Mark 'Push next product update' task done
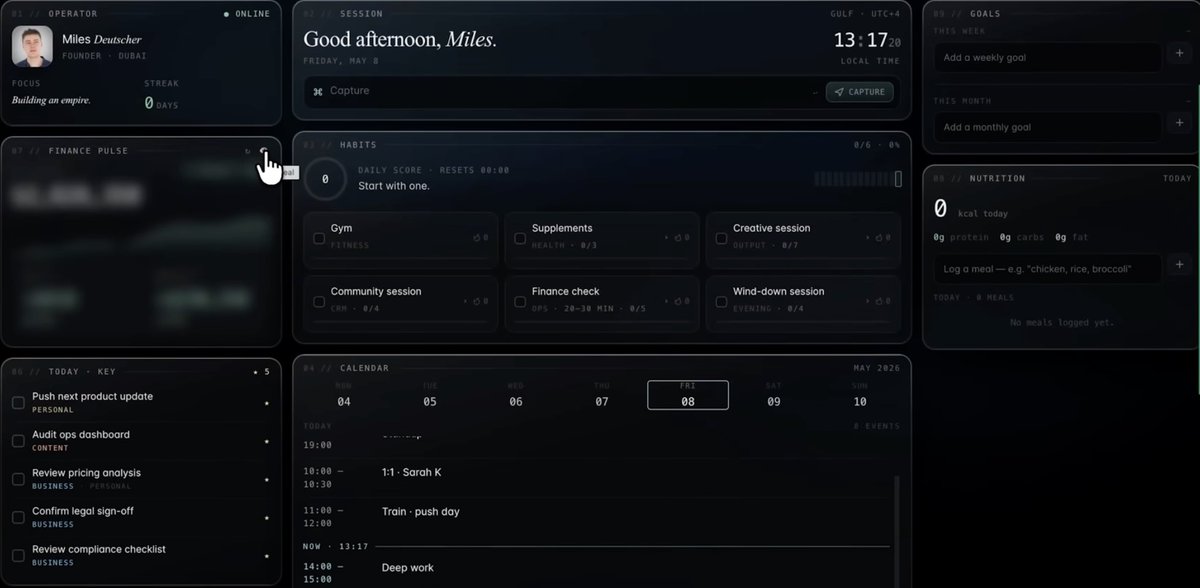The height and width of the screenshot is (588, 1200). pos(18,402)
